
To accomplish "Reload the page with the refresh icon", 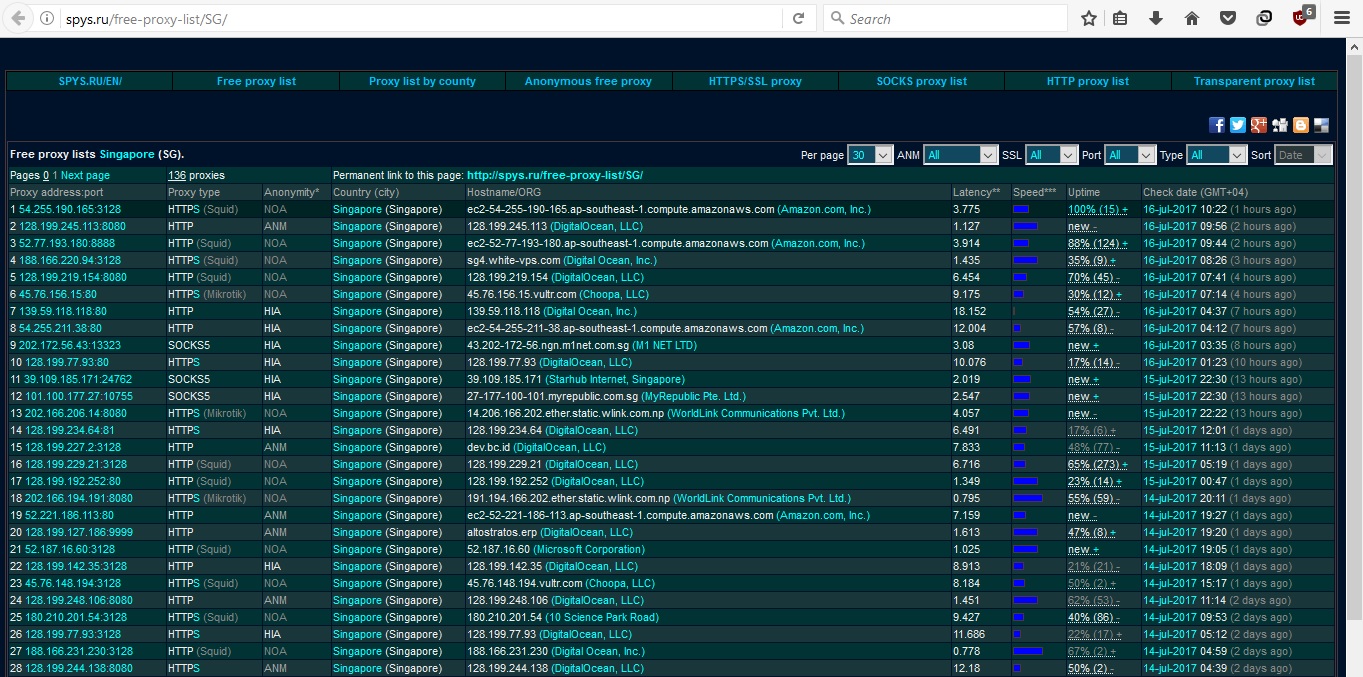I will point(798,18).
